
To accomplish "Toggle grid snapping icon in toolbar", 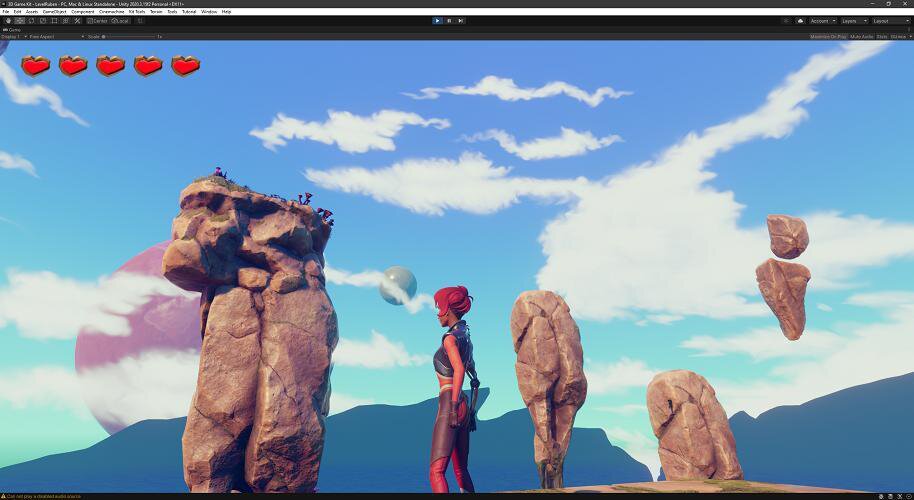I will [x=140, y=20].
